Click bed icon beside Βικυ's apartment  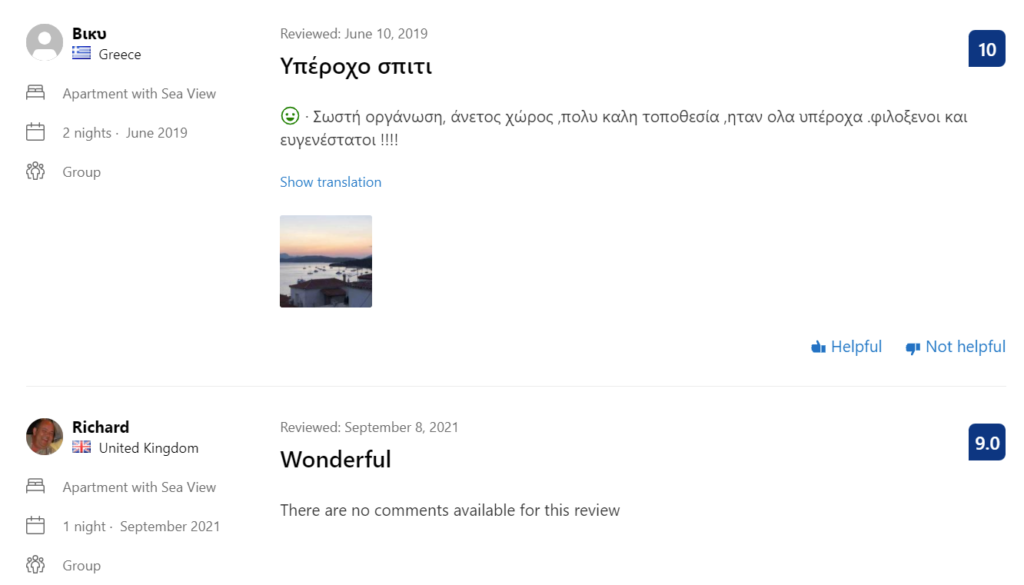pos(36,93)
